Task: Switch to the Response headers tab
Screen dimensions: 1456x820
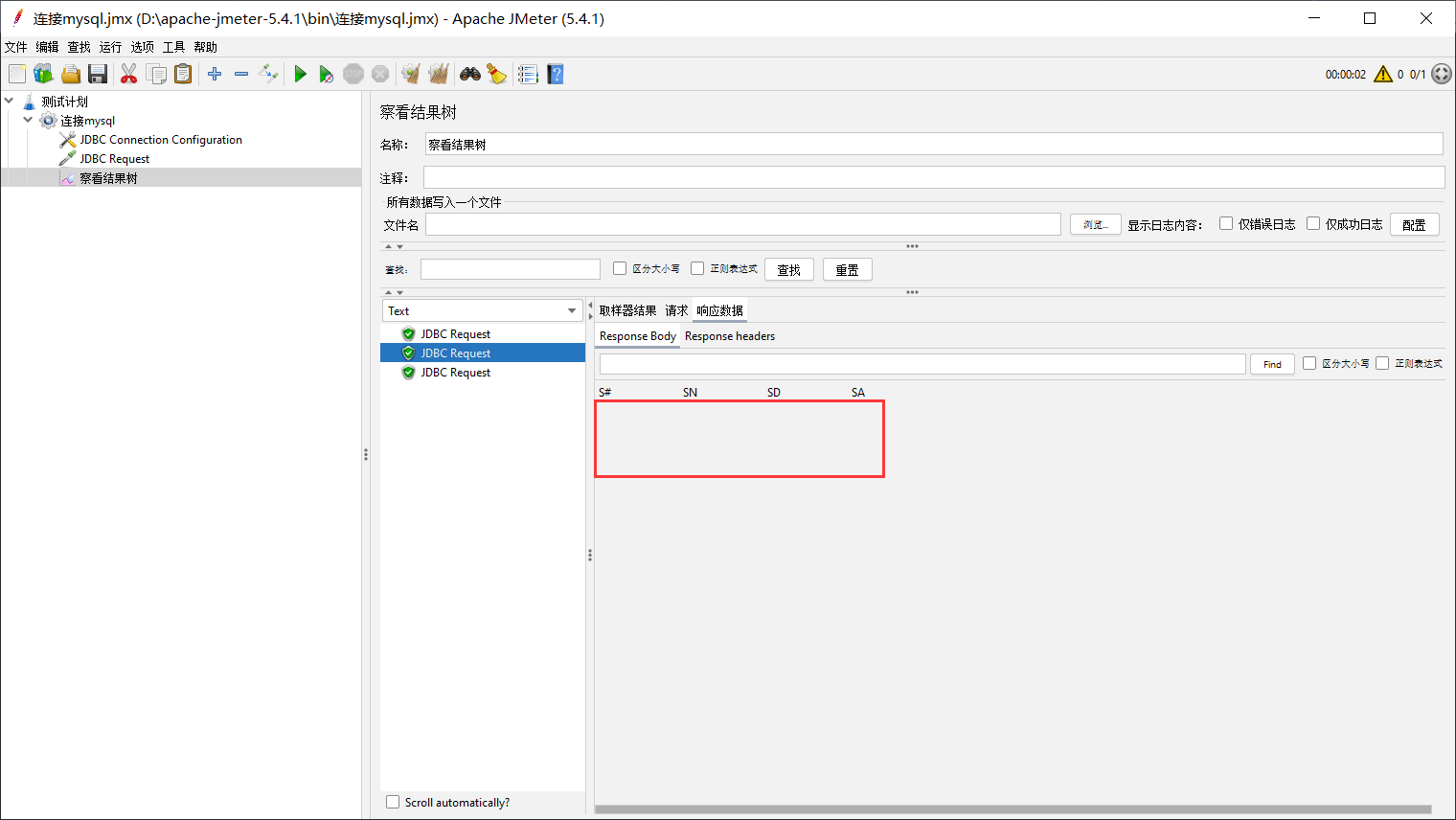Action: 729,336
